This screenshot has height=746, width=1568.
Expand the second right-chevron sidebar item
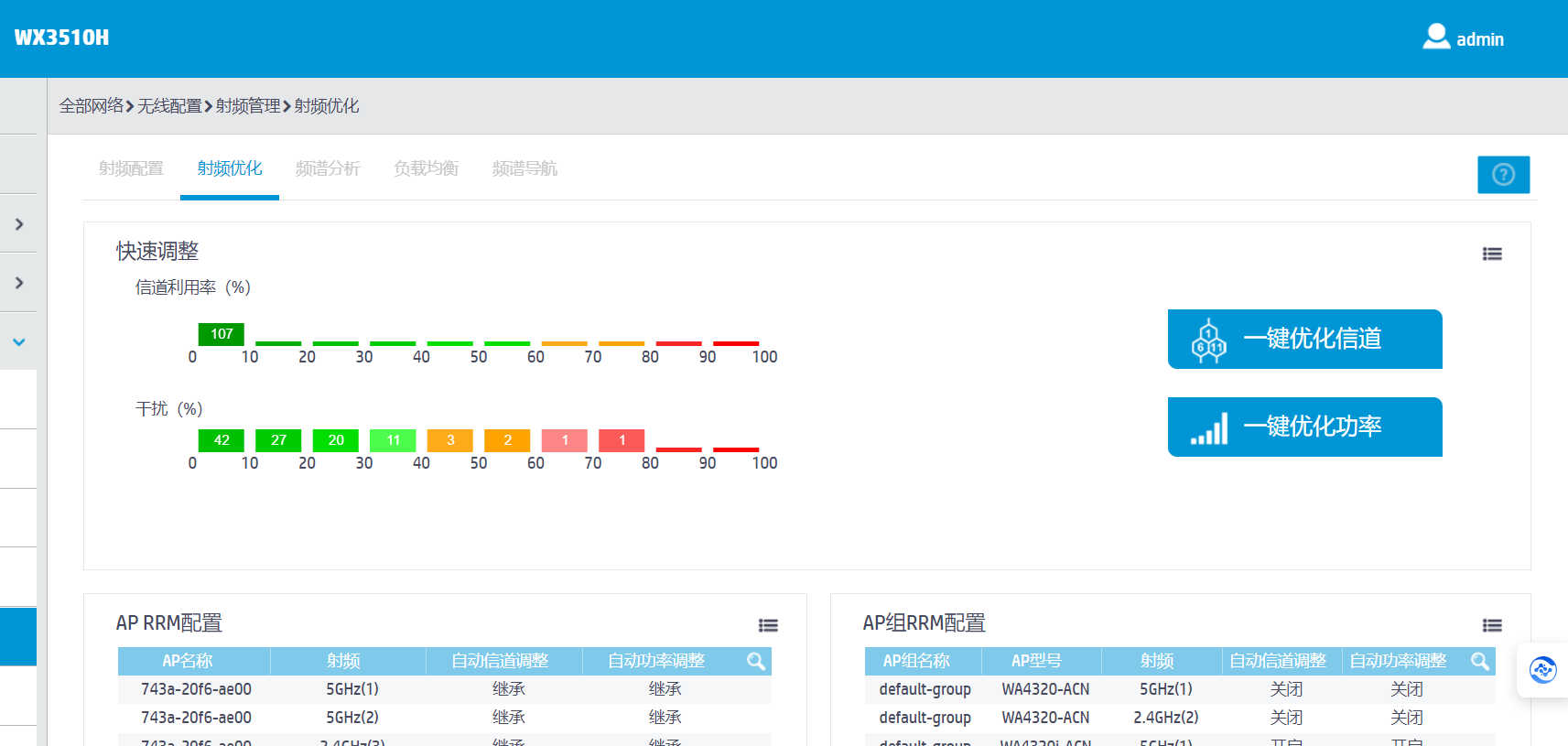tap(19, 283)
